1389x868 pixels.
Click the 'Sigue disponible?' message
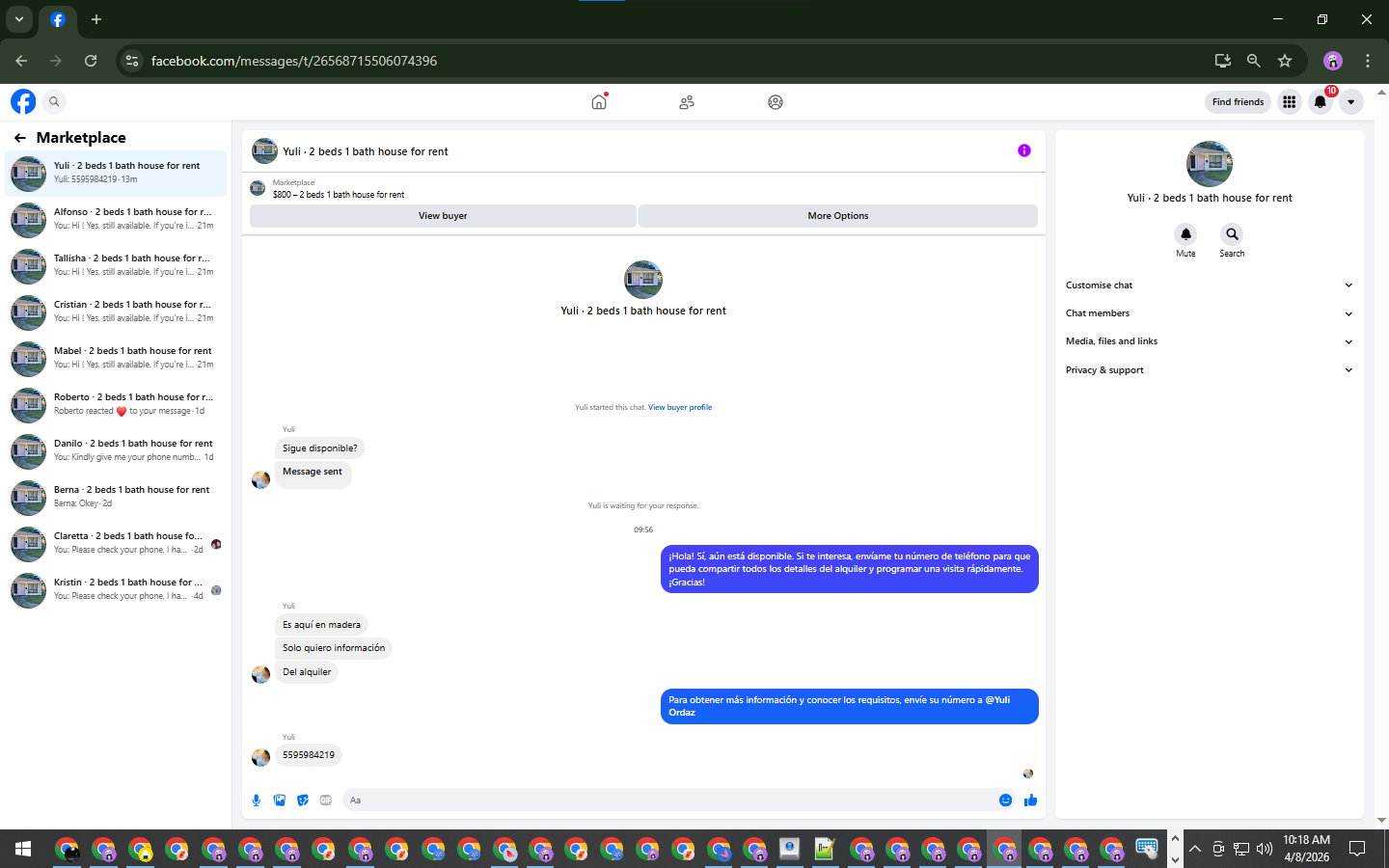(x=319, y=448)
